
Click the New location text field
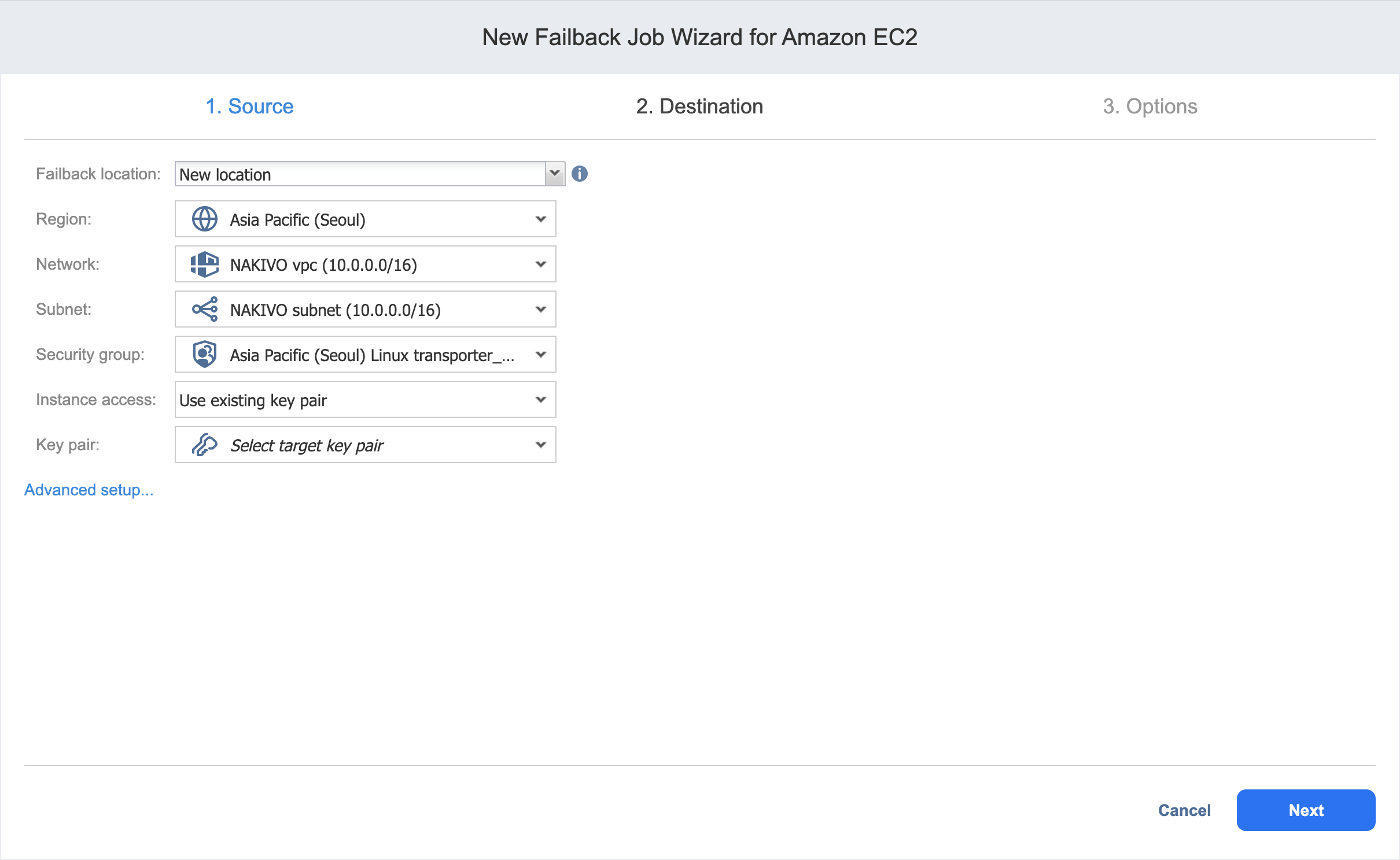[360, 174]
